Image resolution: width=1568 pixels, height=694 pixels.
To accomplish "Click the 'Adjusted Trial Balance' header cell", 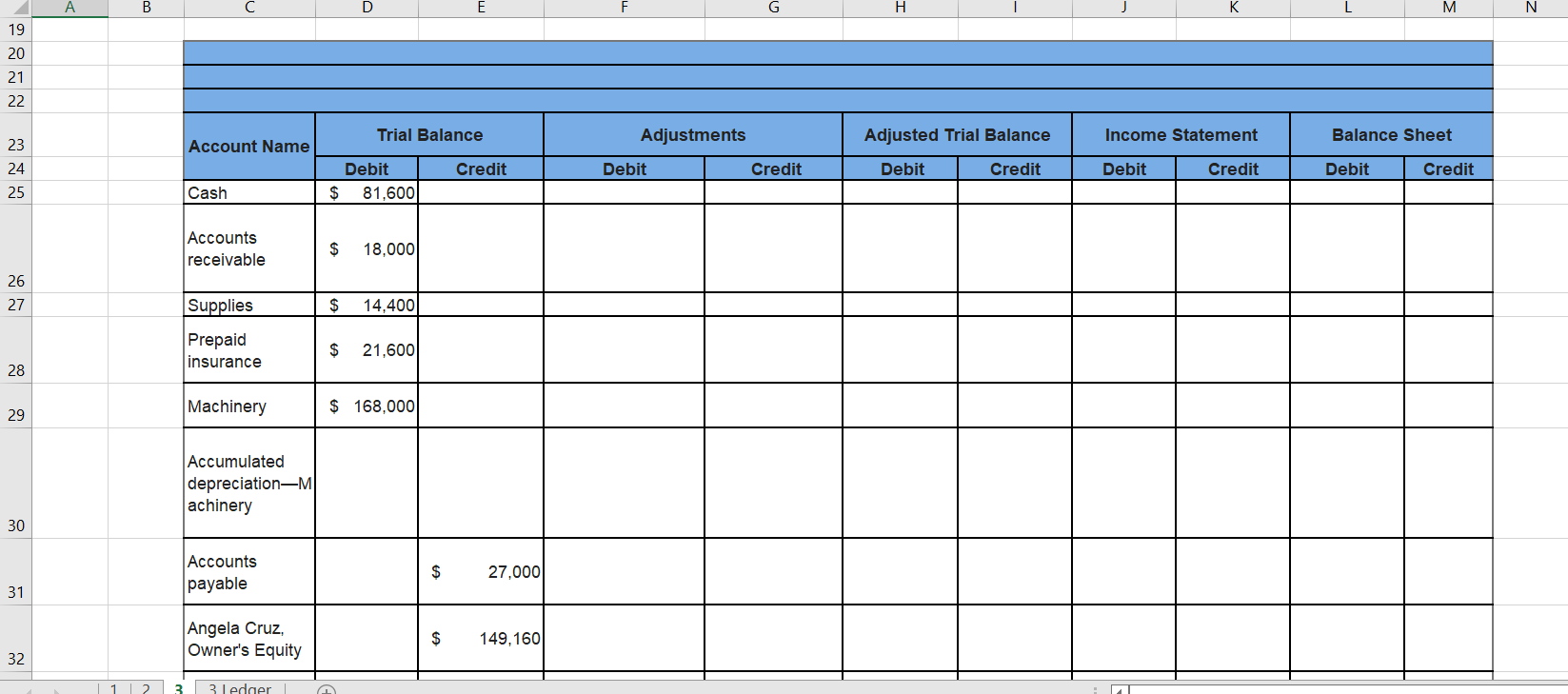I will pyautogui.click(x=958, y=135).
